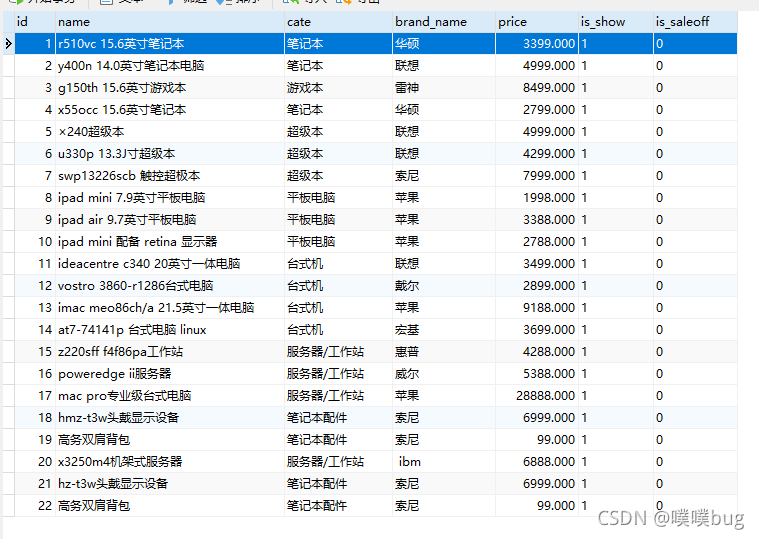Click the brand cell 'ibm' in row 20
This screenshot has width=759, height=539.
pyautogui.click(x=443, y=462)
